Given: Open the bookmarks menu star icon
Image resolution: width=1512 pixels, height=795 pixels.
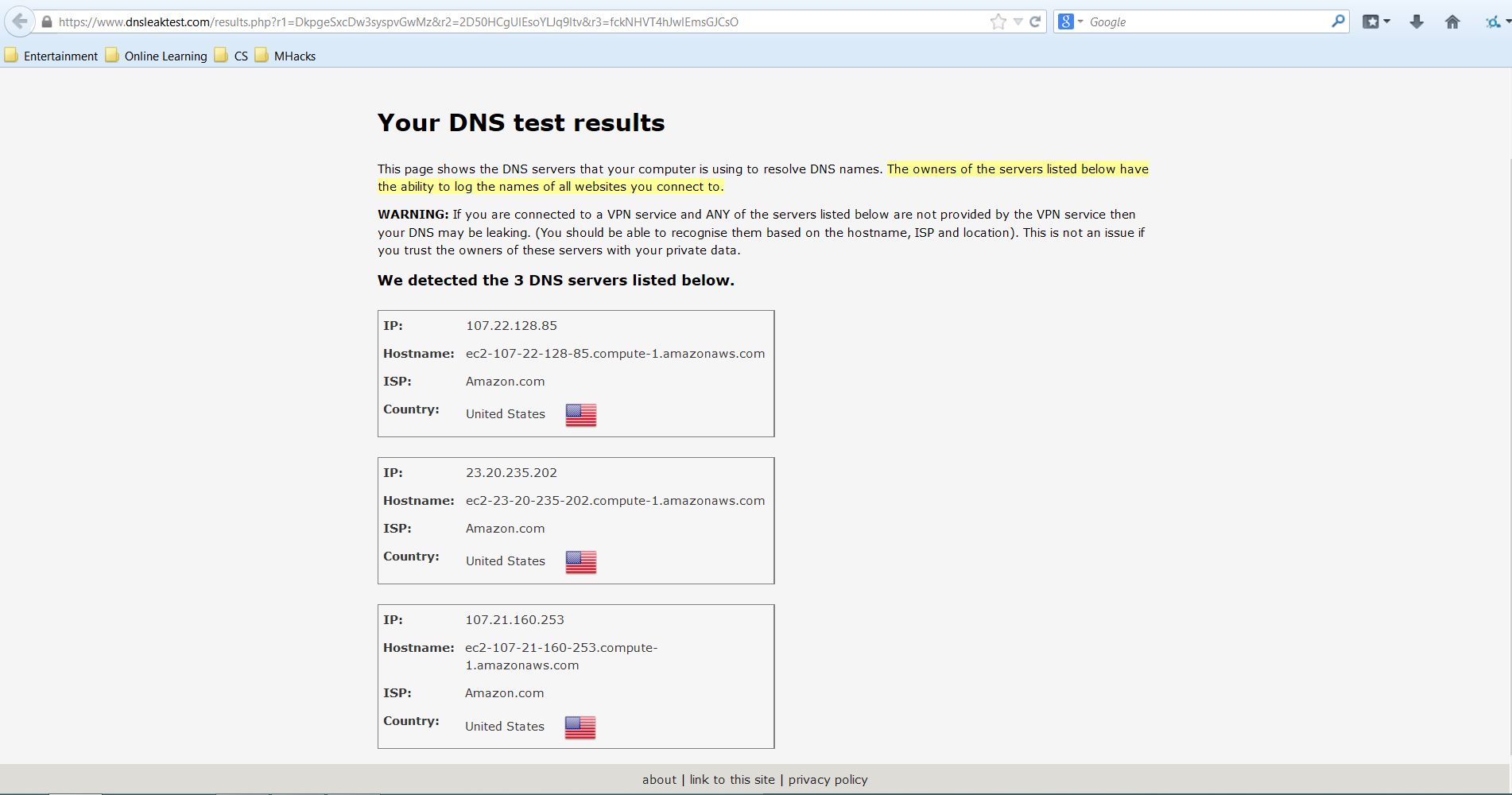Looking at the screenshot, I should [x=1370, y=22].
